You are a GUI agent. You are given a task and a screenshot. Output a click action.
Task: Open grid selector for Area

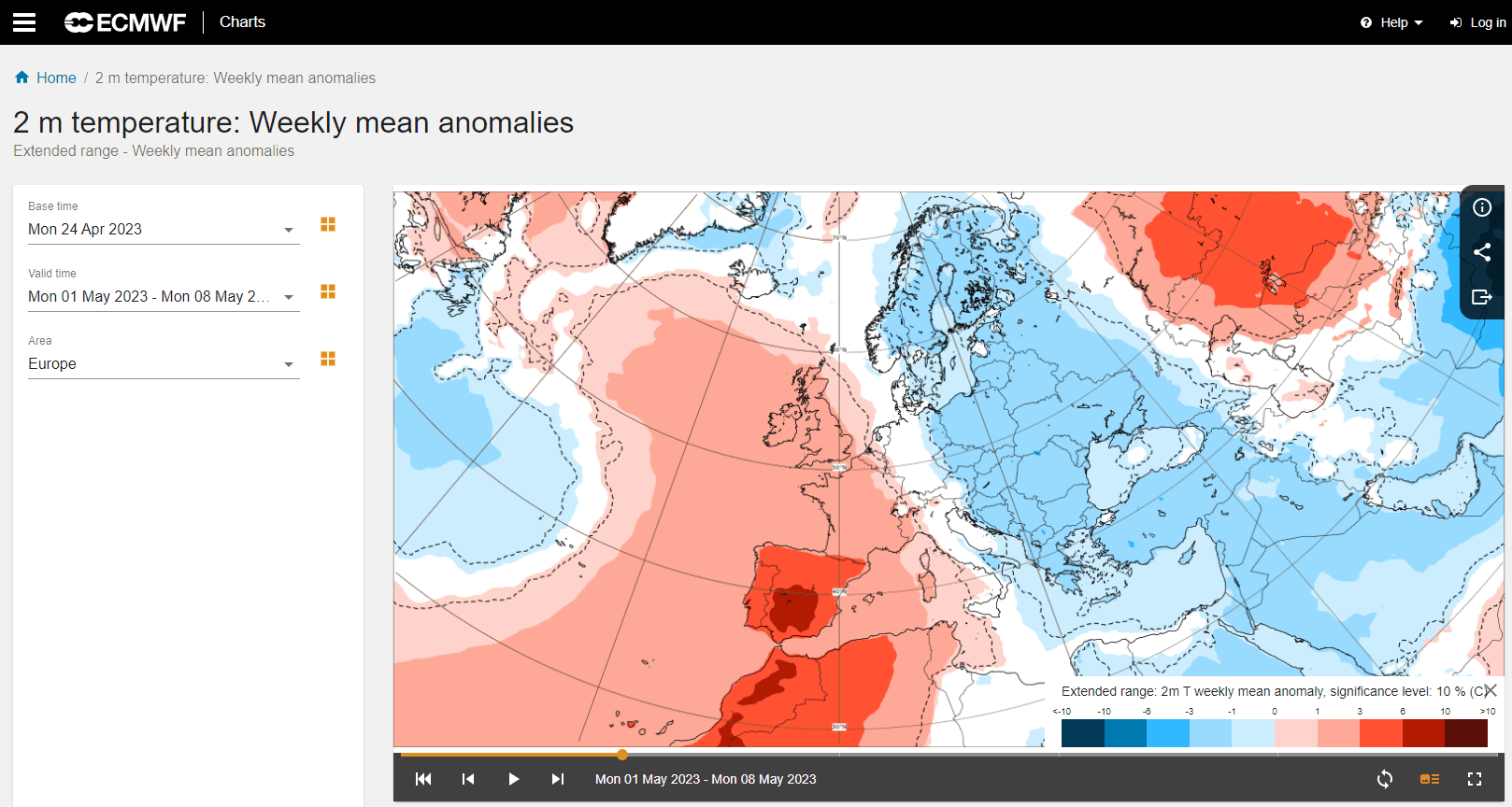pyautogui.click(x=328, y=359)
